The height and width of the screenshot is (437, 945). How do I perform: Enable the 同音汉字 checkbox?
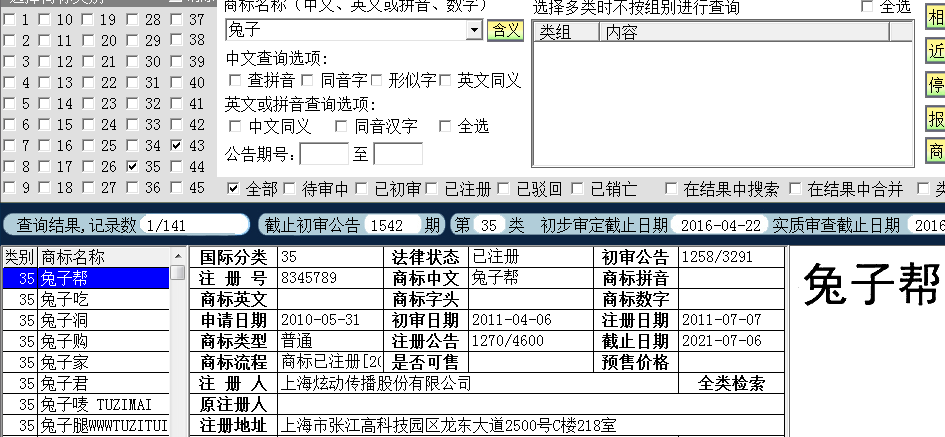(341, 126)
